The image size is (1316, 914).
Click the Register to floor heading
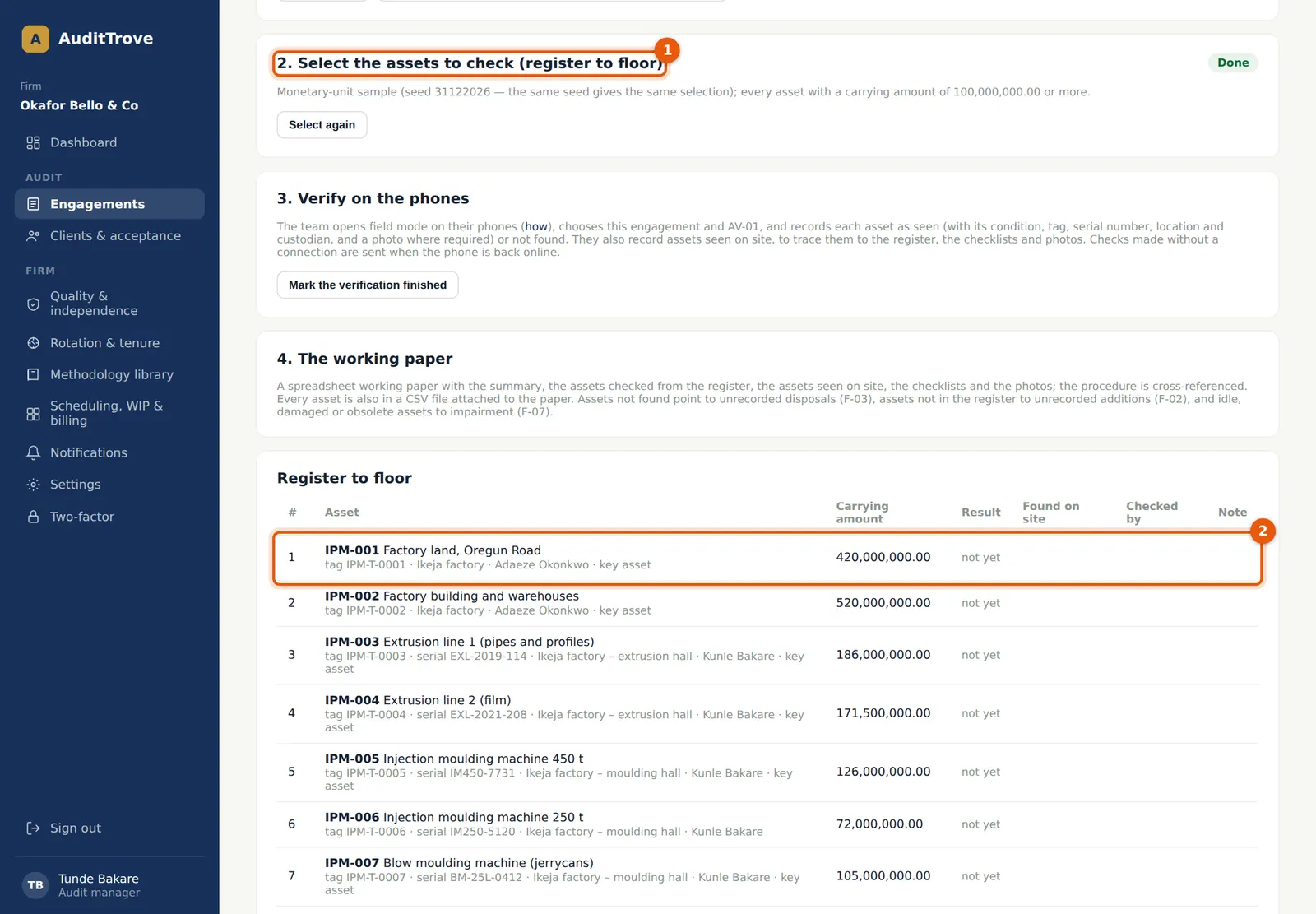[344, 478]
